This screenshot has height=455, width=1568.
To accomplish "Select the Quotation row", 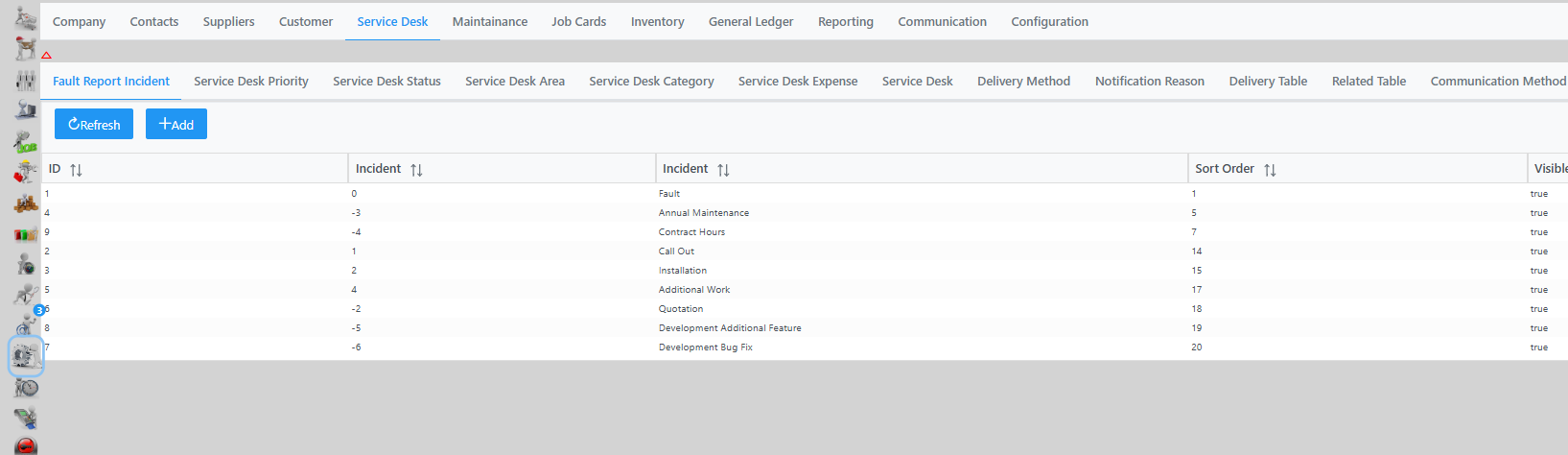I will tap(805, 308).
